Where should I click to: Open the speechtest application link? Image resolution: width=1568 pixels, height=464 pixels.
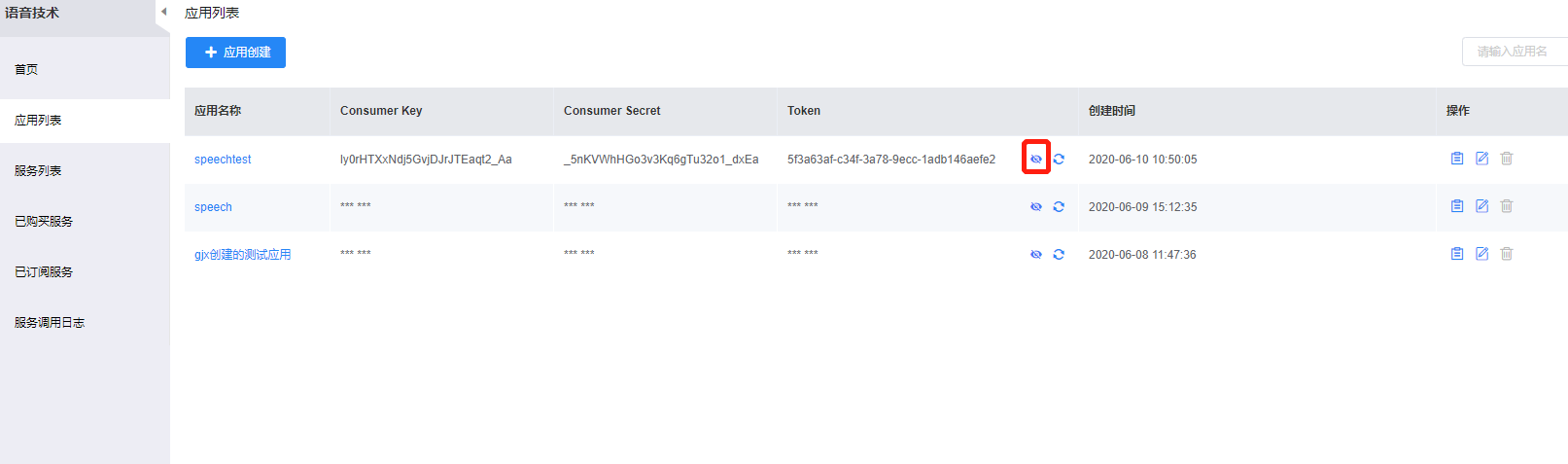pyautogui.click(x=223, y=160)
